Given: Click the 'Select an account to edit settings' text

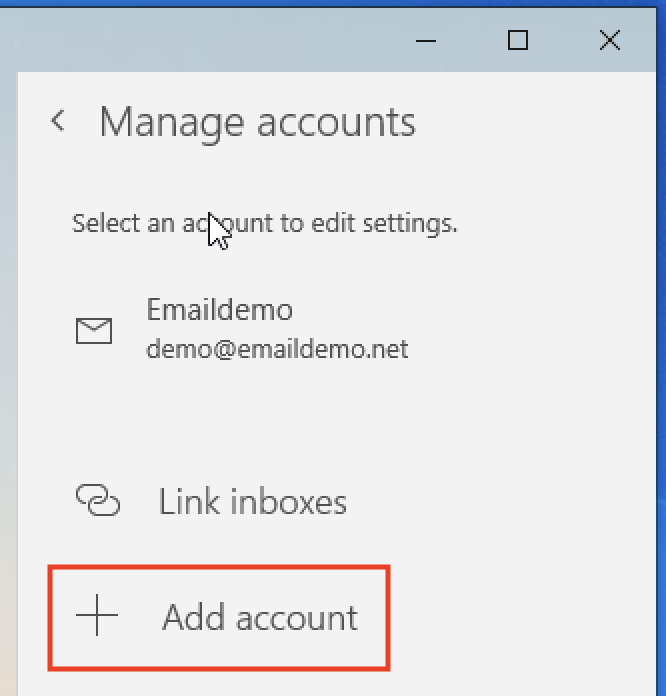Looking at the screenshot, I should click(x=264, y=223).
